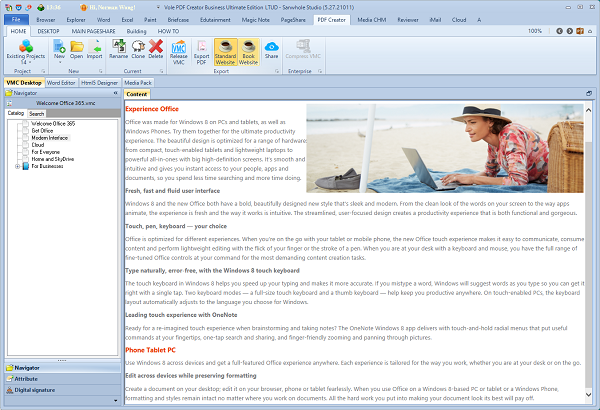Click the Import icon
Image resolution: width=600 pixels, height=410 pixels.
[x=94, y=51]
